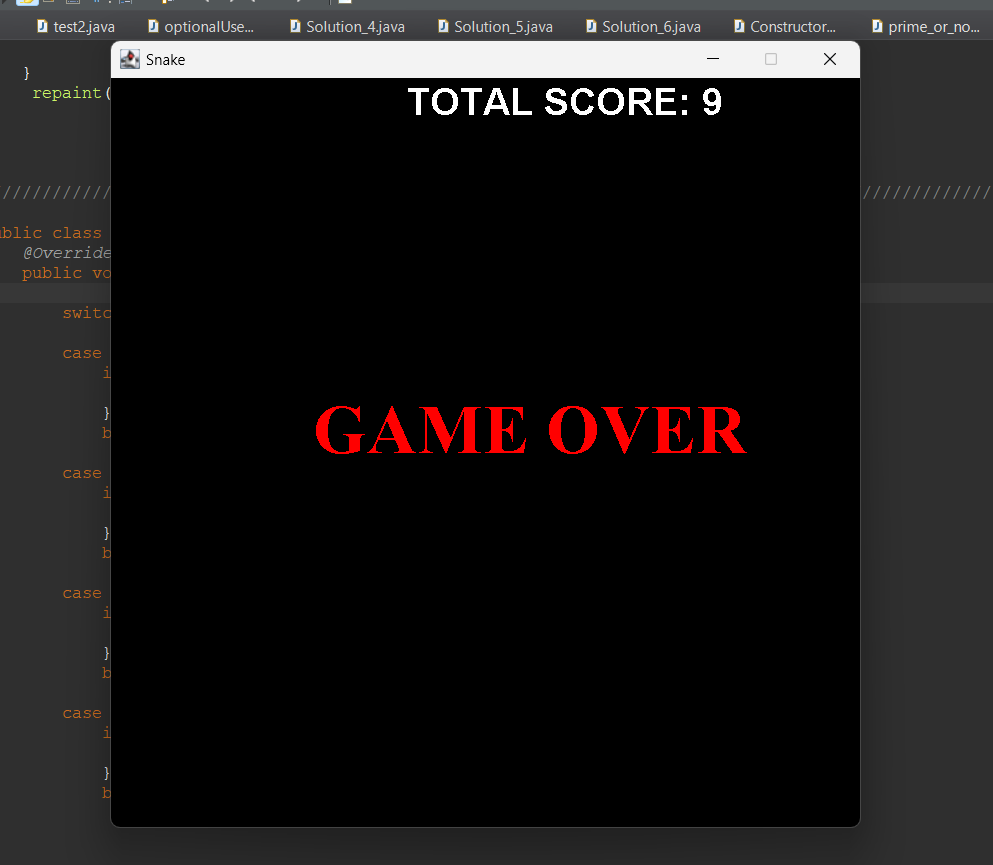Switch to the Solution_6.java tab
993x865 pixels.
click(x=644, y=27)
